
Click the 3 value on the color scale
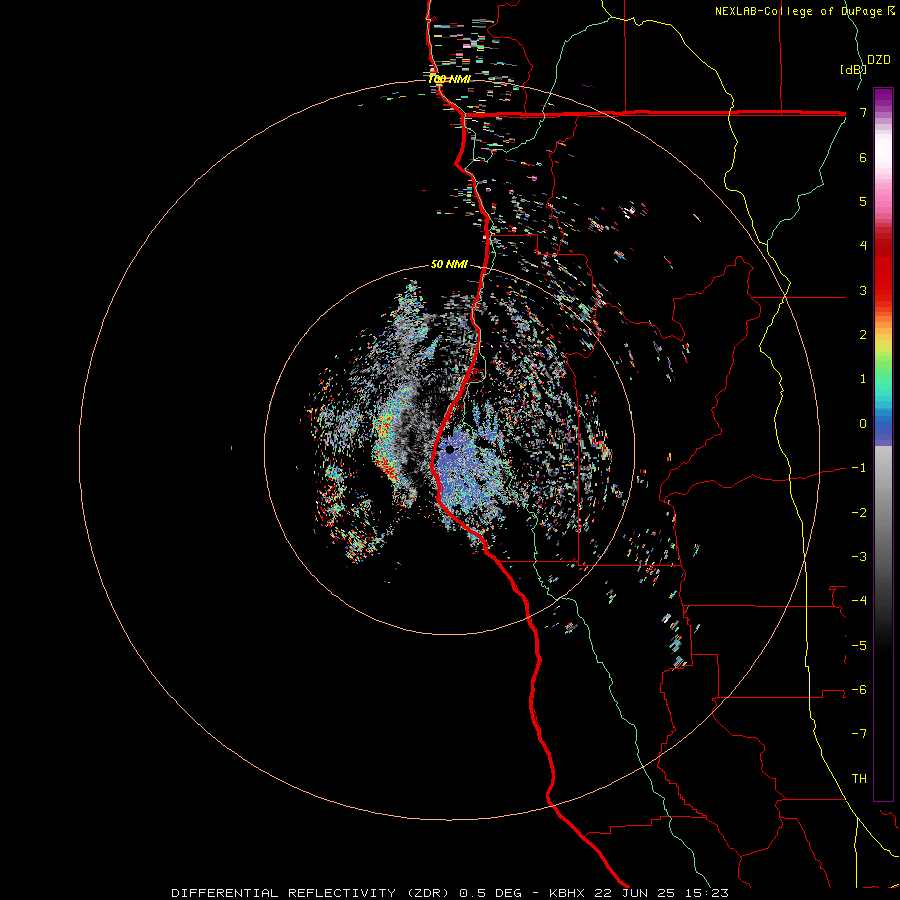[x=863, y=290]
